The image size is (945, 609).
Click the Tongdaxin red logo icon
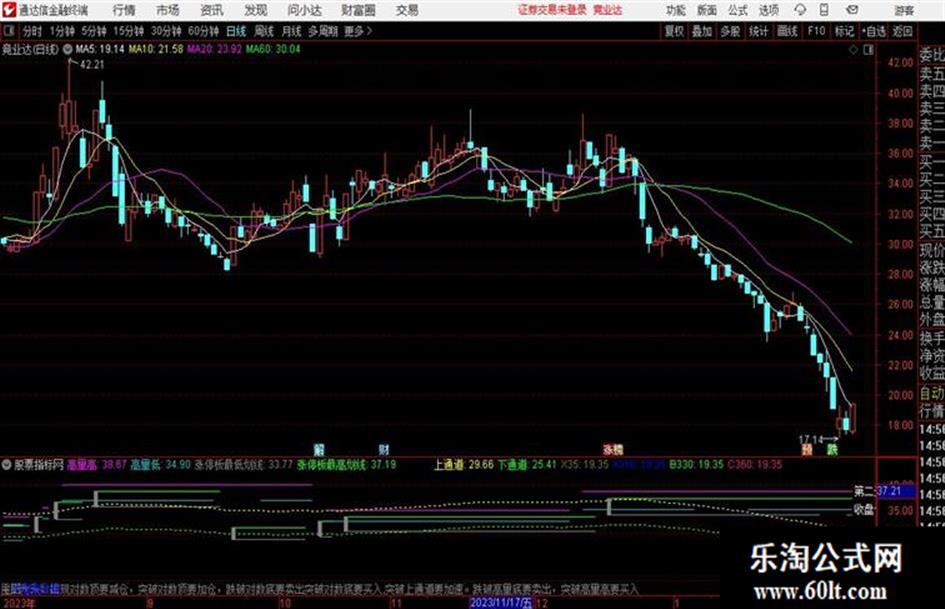click(9, 10)
